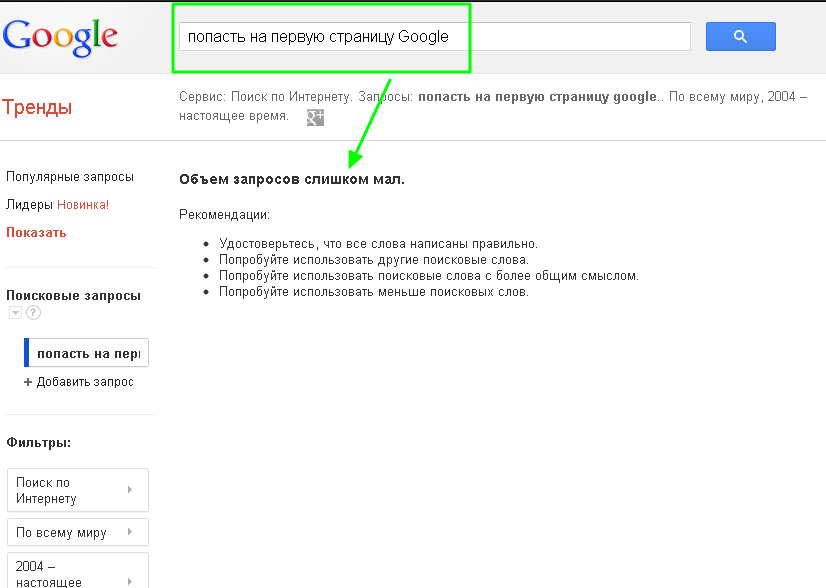Click the Поисковые запросы heading

coord(73,296)
